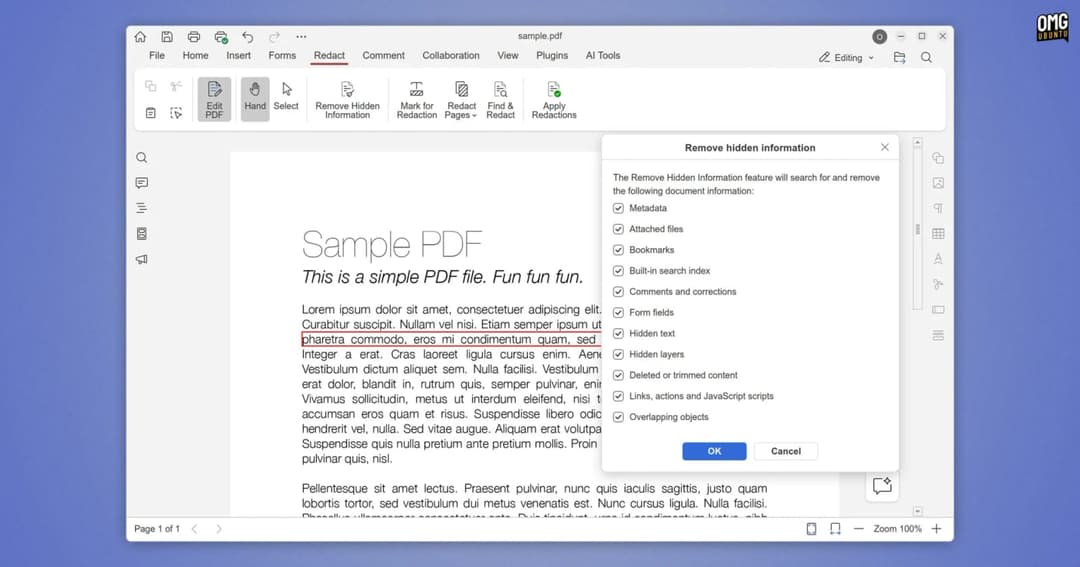Viewport: 1080px width, 567px height.
Task: Click the vertical scrollbar thumb
Action: click(917, 229)
